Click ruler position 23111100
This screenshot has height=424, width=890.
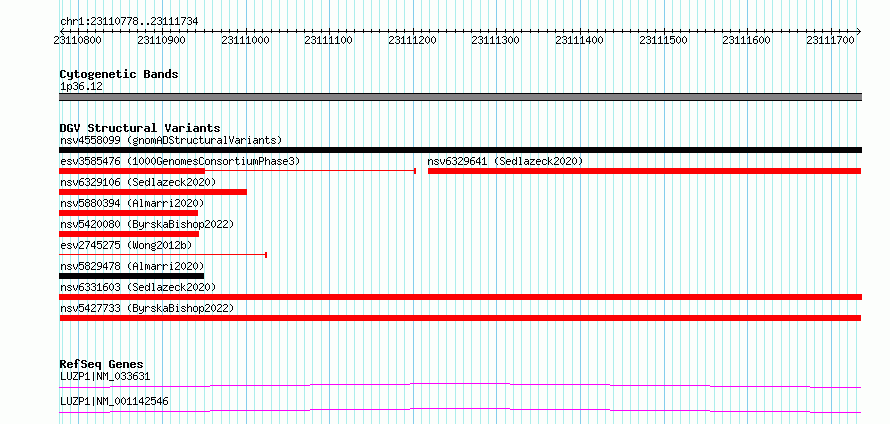[x=328, y=40]
